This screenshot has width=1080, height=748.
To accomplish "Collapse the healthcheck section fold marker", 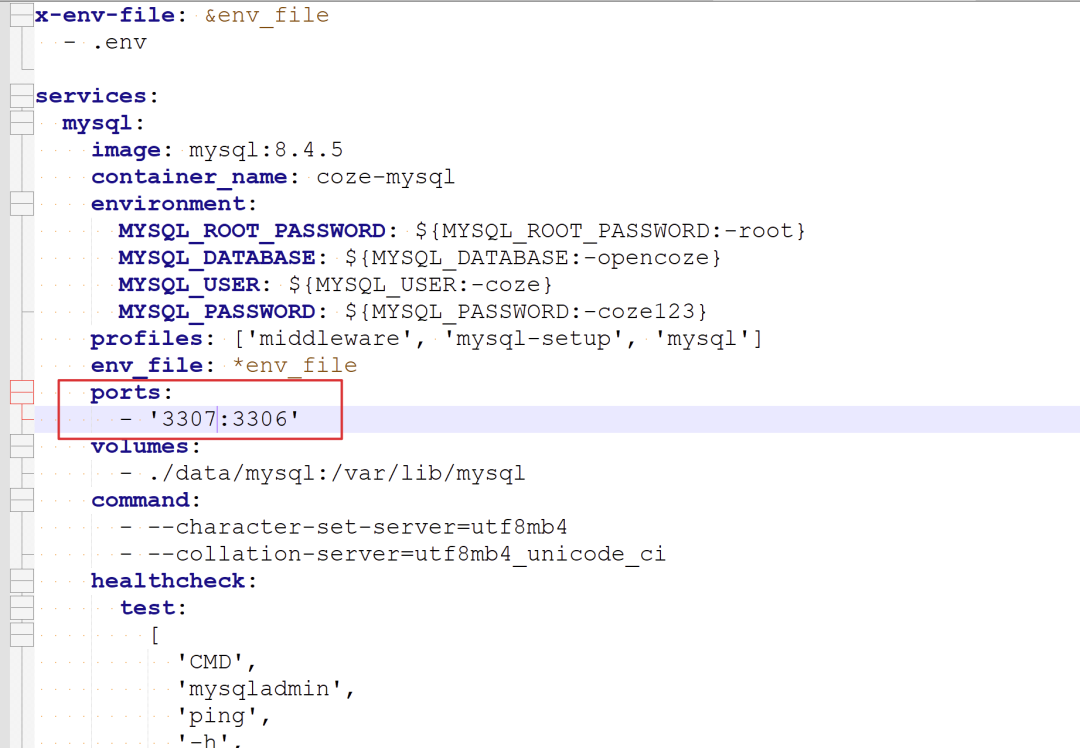I will (22, 581).
